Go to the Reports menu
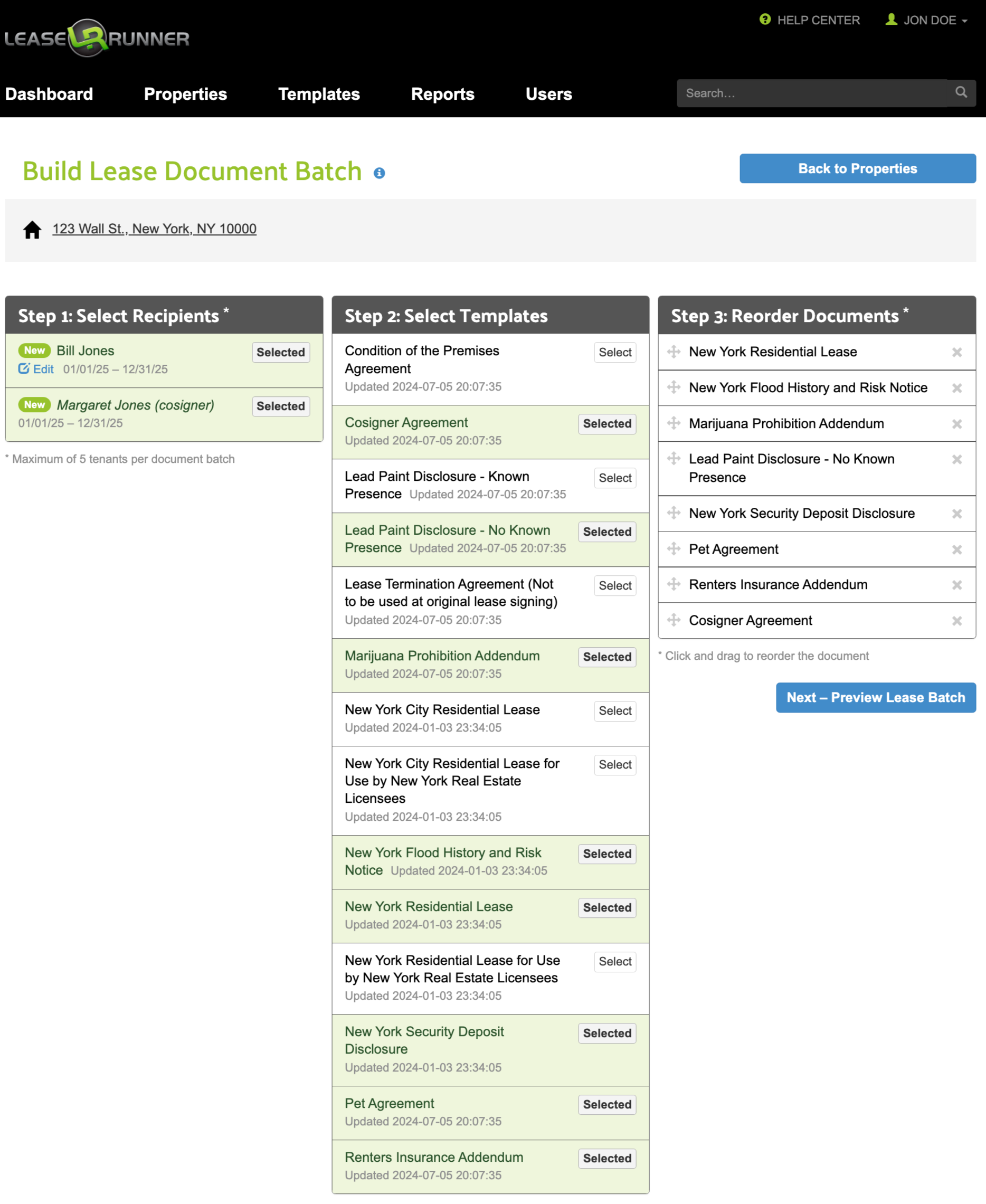Screen dimensions: 986x1204 point(442,94)
